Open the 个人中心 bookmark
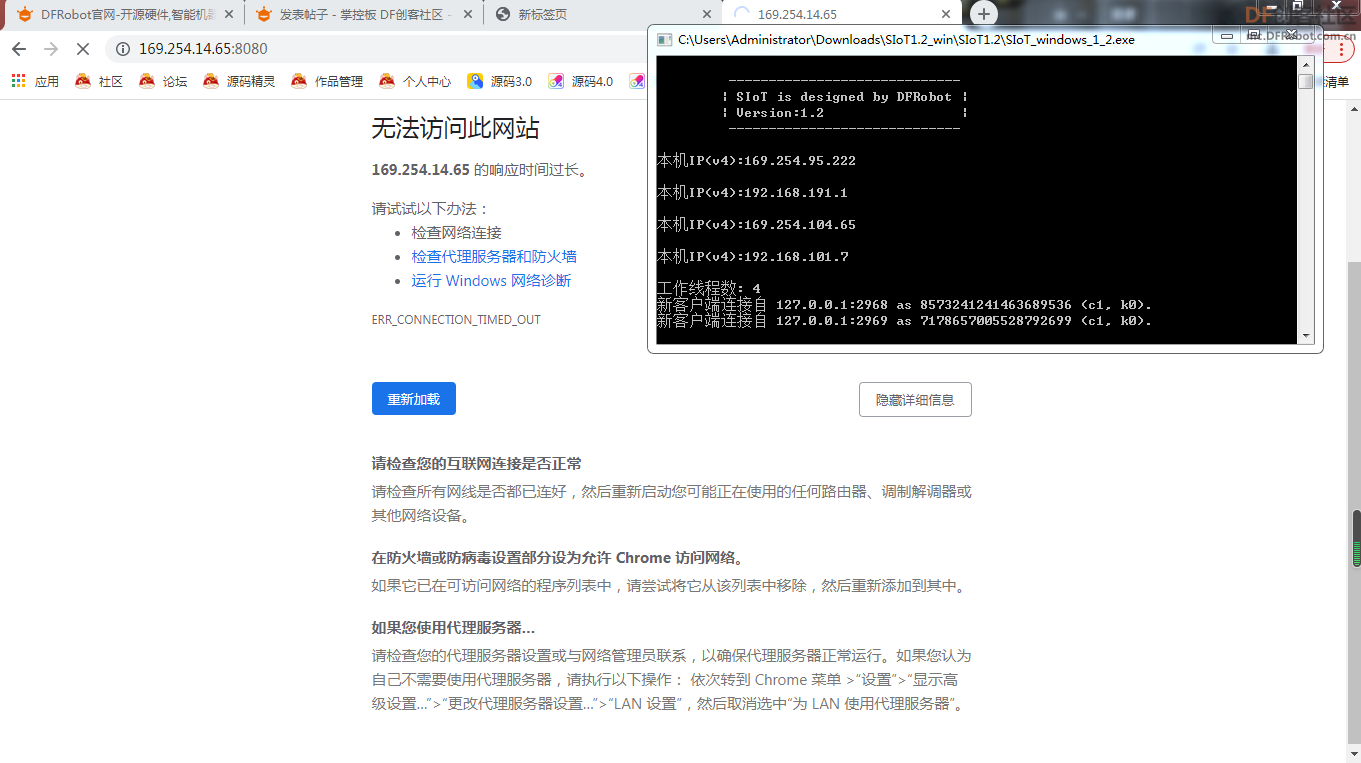 [x=414, y=82]
